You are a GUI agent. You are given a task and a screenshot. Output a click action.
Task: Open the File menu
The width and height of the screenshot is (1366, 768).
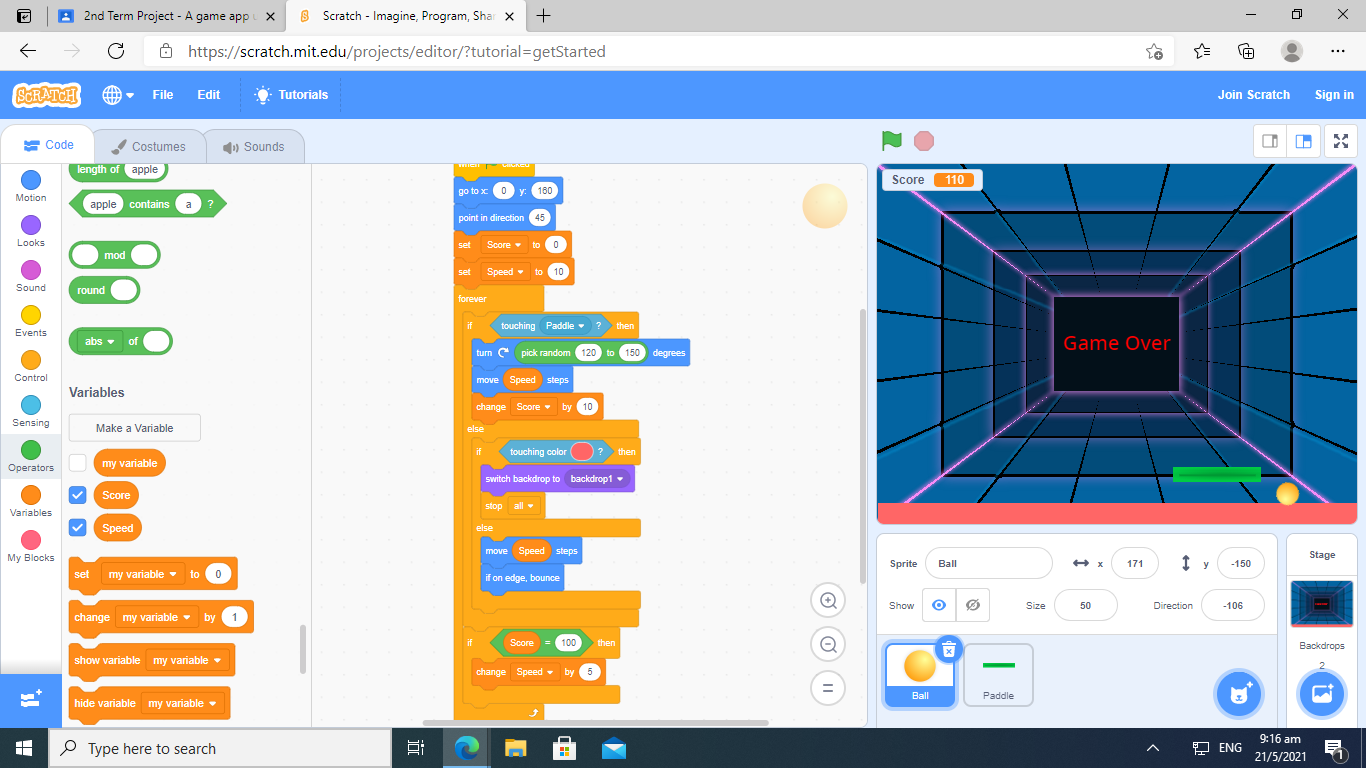[162, 95]
